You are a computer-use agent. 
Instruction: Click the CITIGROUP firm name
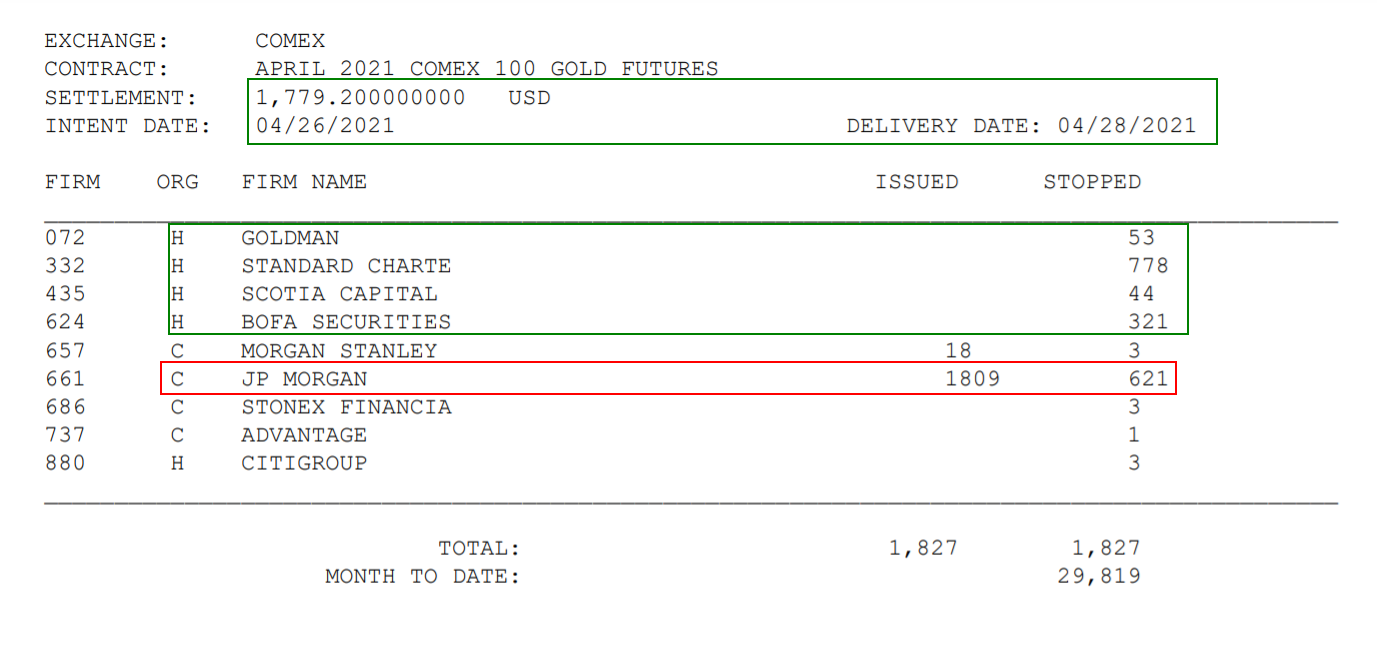pos(304,463)
